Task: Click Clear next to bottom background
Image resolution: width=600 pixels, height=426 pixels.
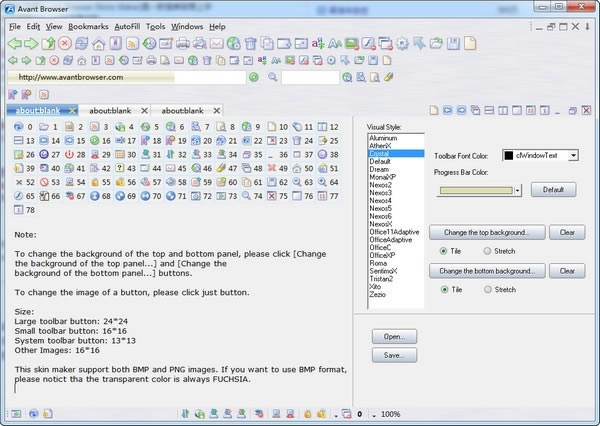Action: click(x=567, y=271)
